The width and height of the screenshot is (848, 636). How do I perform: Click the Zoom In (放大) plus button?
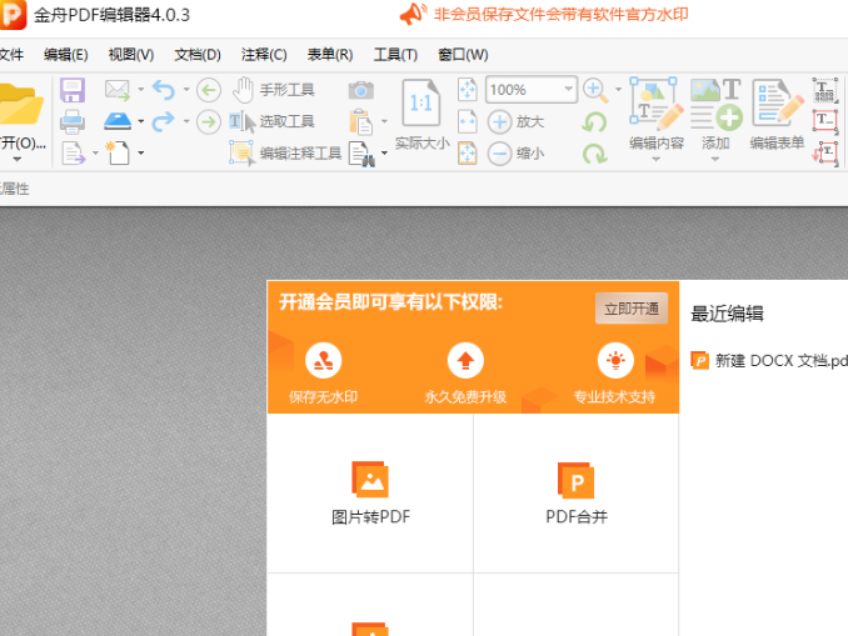(x=516, y=122)
